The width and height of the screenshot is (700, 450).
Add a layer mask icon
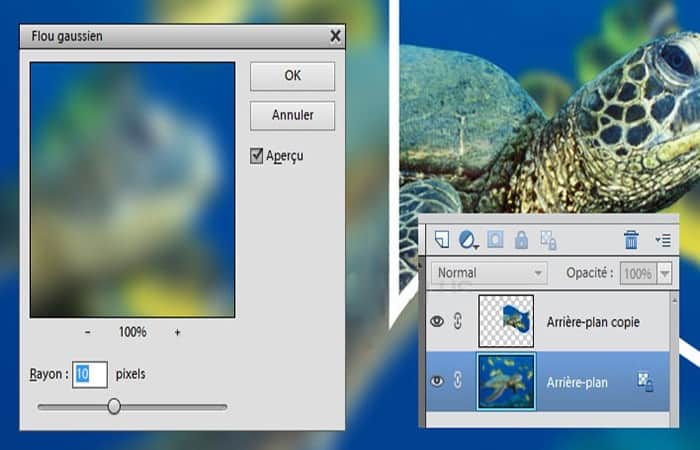[495, 240]
